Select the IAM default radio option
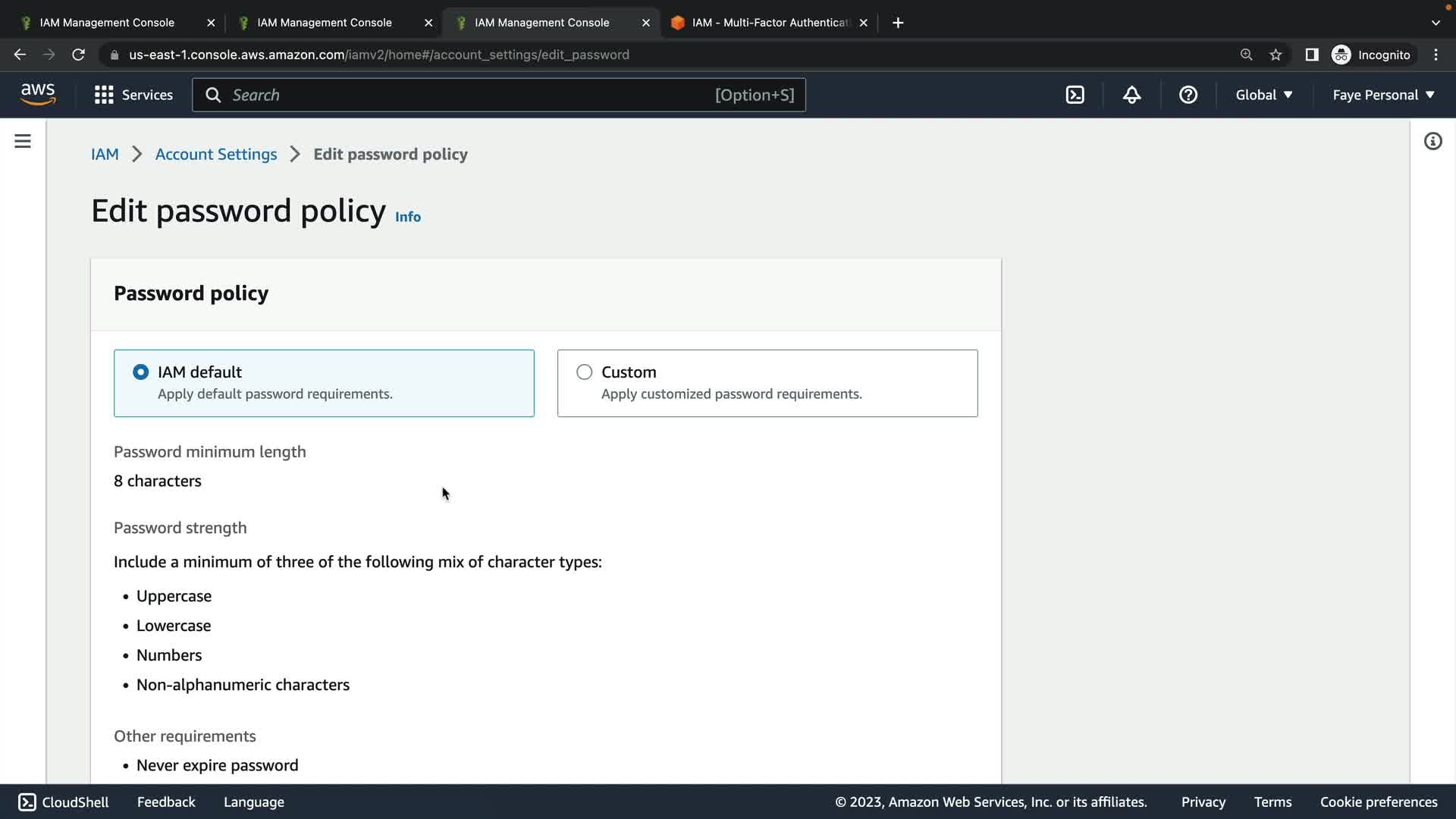This screenshot has width=1456, height=819. pyautogui.click(x=140, y=372)
